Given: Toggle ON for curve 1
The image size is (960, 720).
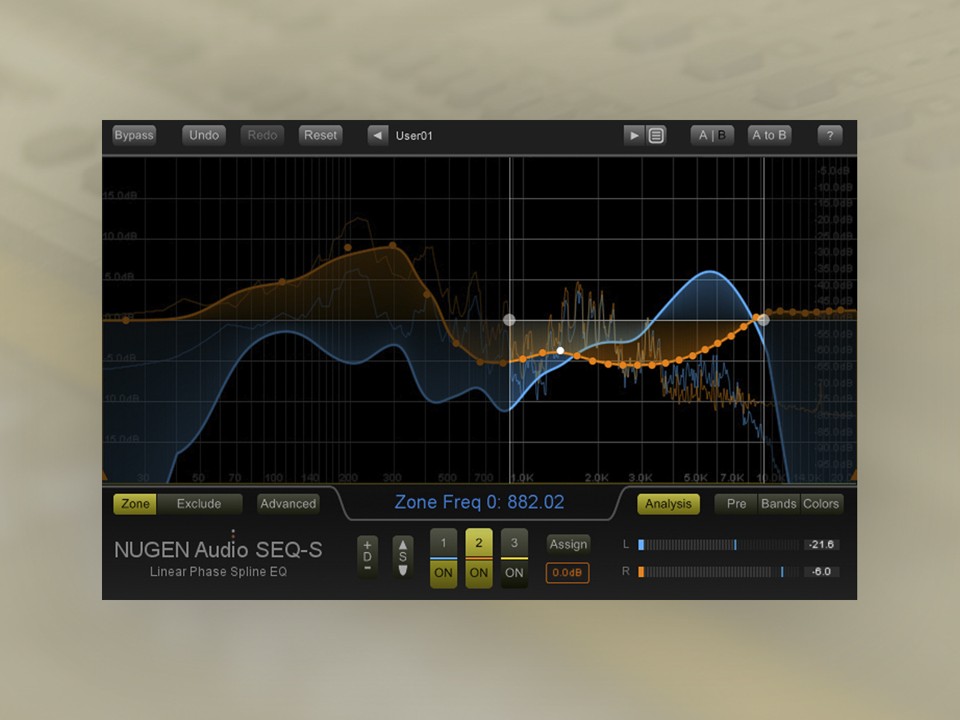Looking at the screenshot, I should click(443, 574).
